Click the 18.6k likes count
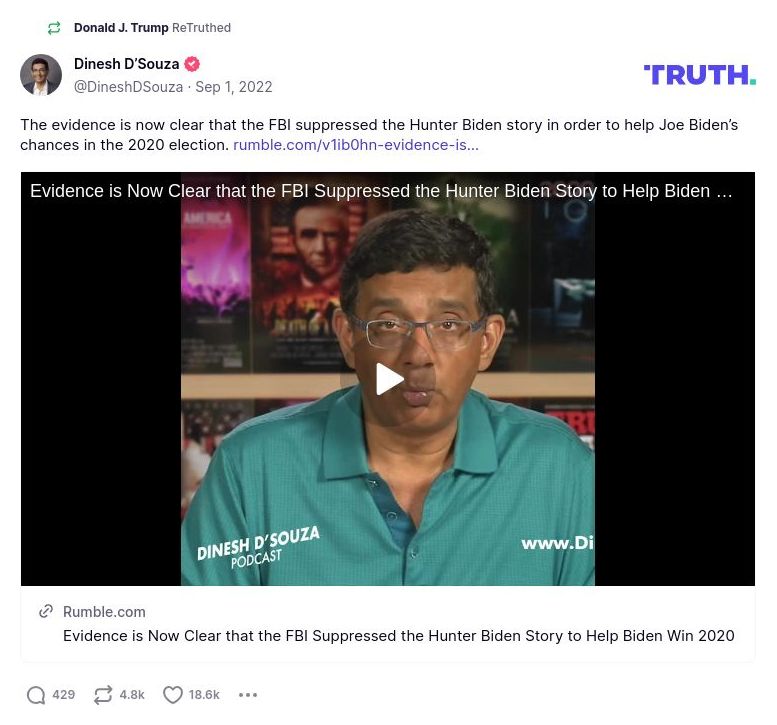 204,695
